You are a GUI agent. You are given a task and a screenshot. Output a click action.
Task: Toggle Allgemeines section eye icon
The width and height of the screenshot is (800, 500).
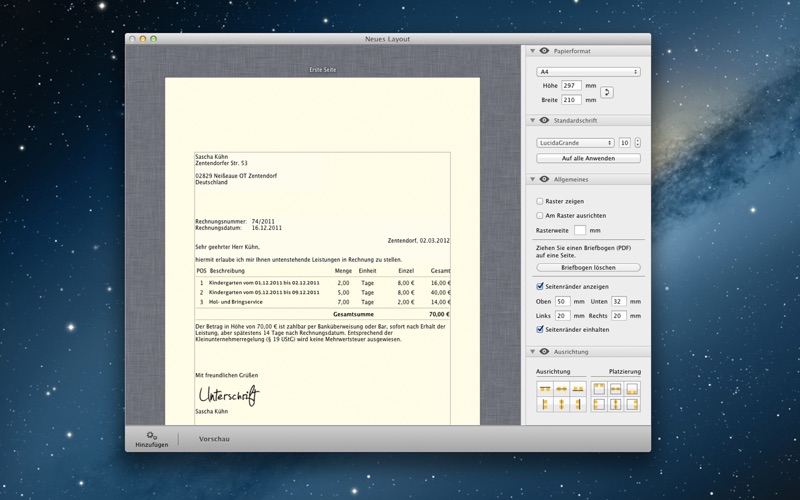[544, 179]
